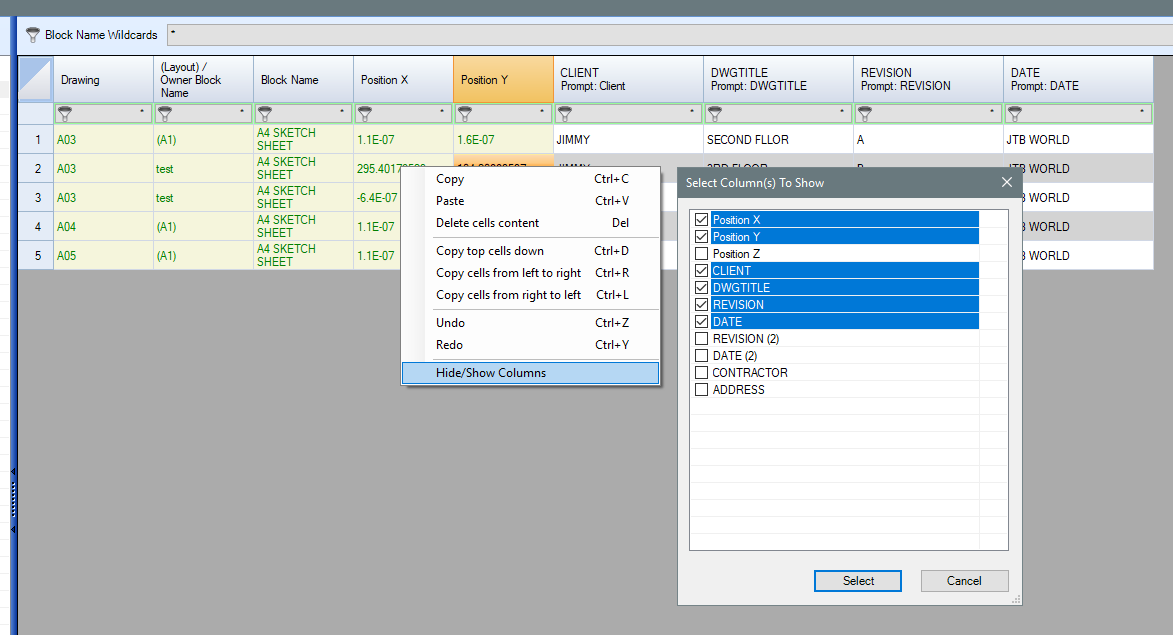This screenshot has height=635, width=1173.
Task: Click filter funnel icon under Position X column
Action: click(x=365, y=113)
